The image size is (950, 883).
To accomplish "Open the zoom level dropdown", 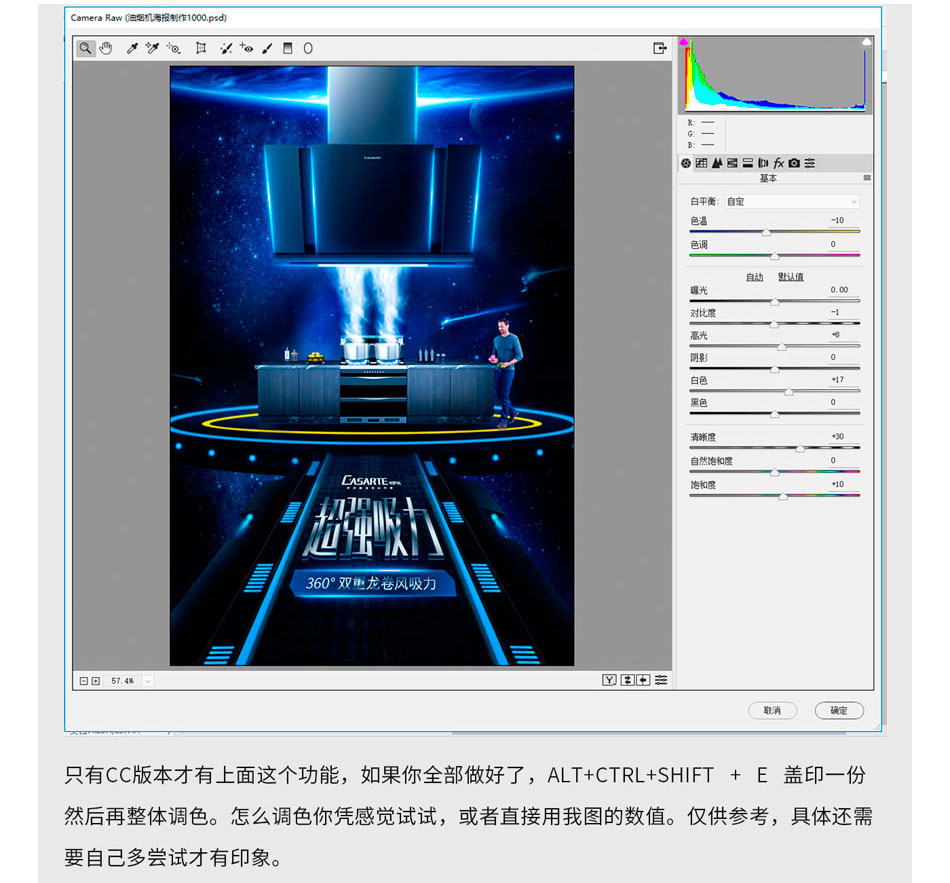I will coord(148,681).
